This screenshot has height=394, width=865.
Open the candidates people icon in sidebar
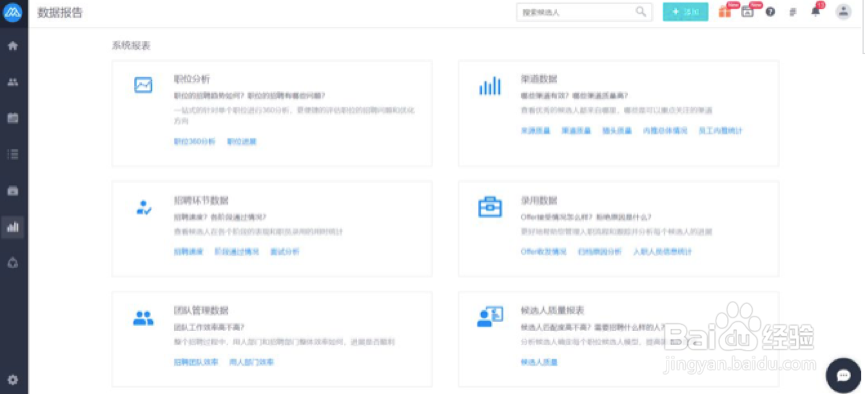[13, 82]
